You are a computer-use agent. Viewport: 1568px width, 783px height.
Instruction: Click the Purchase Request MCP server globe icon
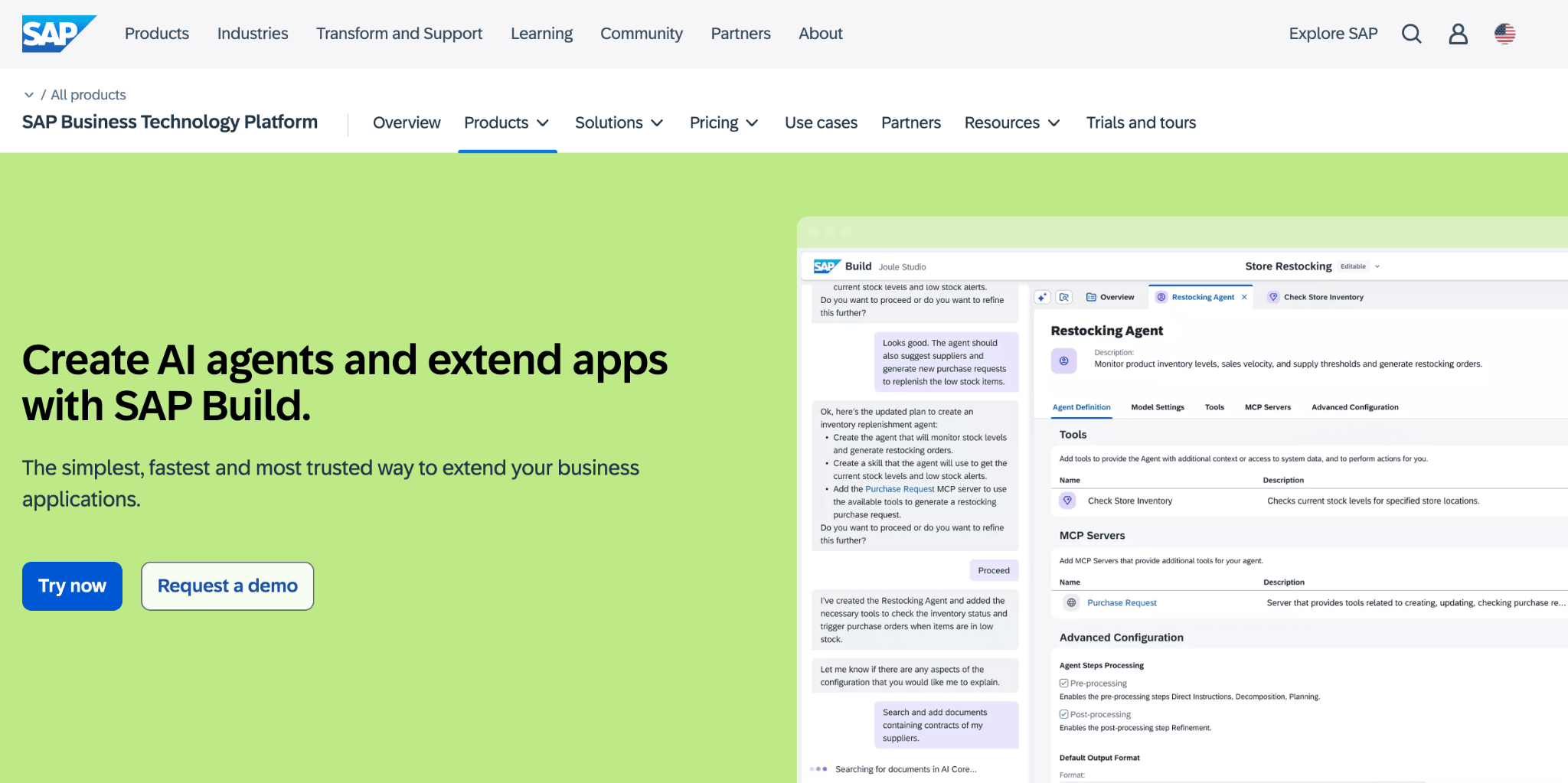1071,602
